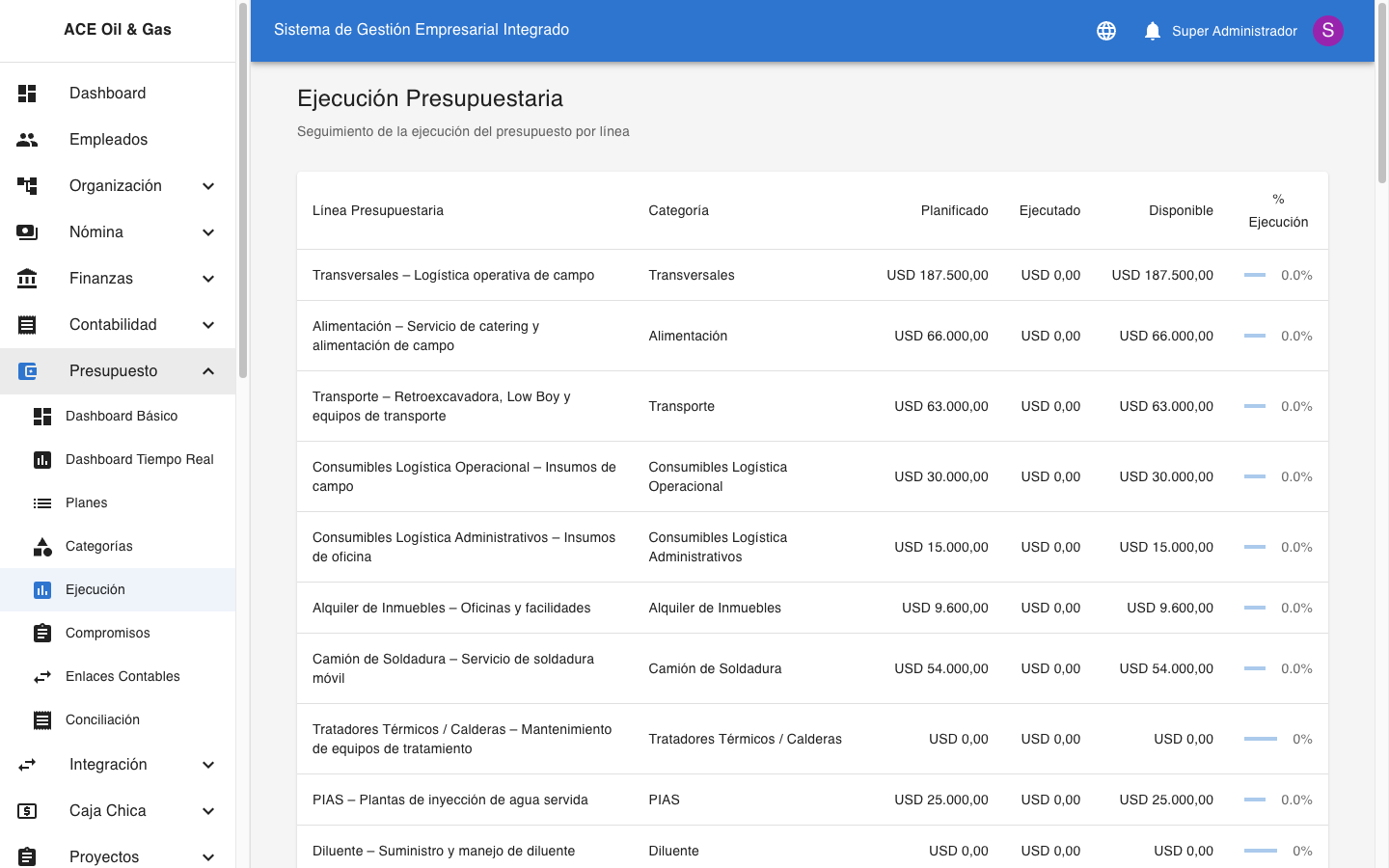This screenshot has width=1389, height=868.
Task: Select the Empleados people icon
Action: tap(27, 139)
